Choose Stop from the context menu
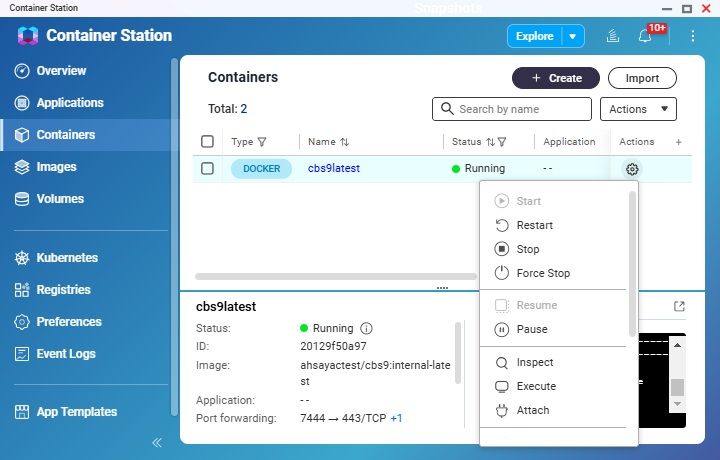The image size is (720, 460). coord(553,249)
